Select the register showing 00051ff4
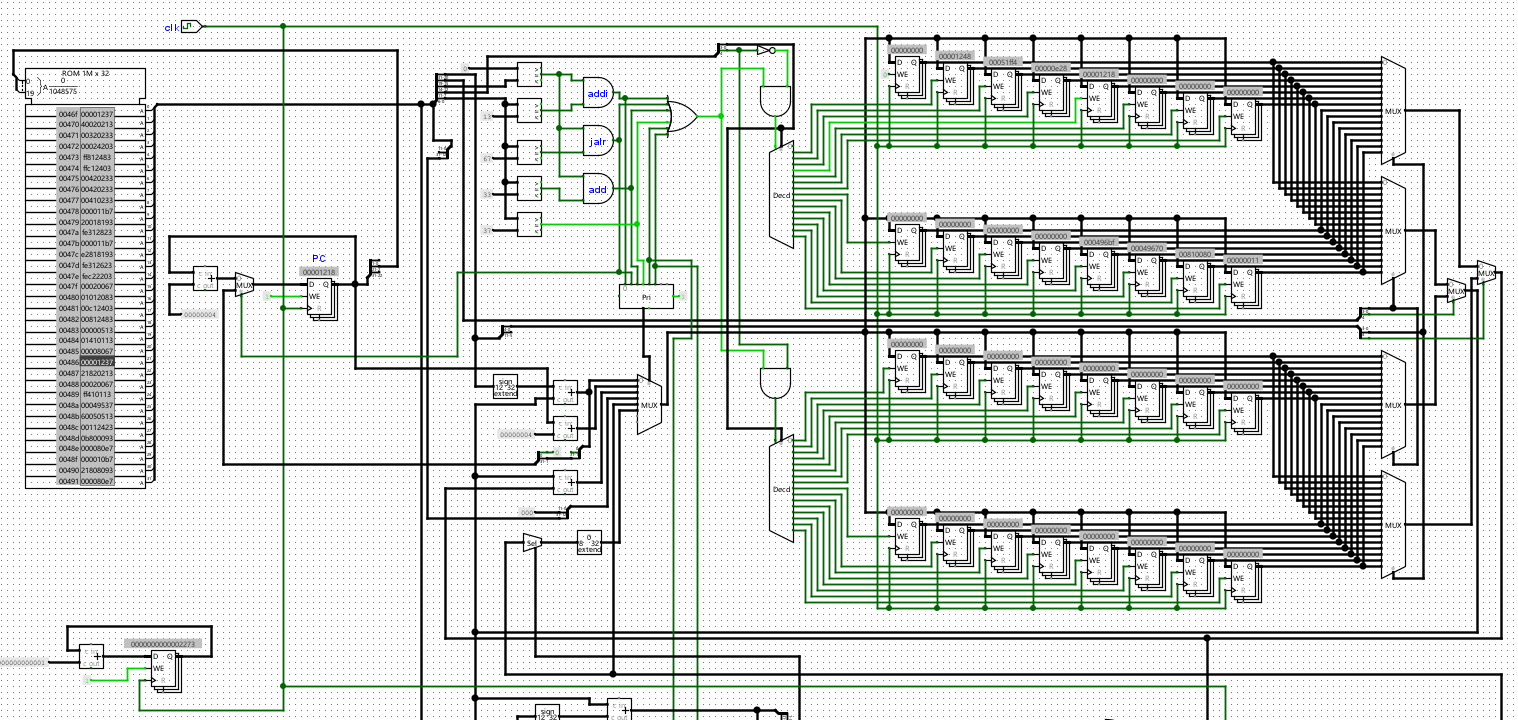The width and height of the screenshot is (1518, 720). pyautogui.click(x=1005, y=88)
